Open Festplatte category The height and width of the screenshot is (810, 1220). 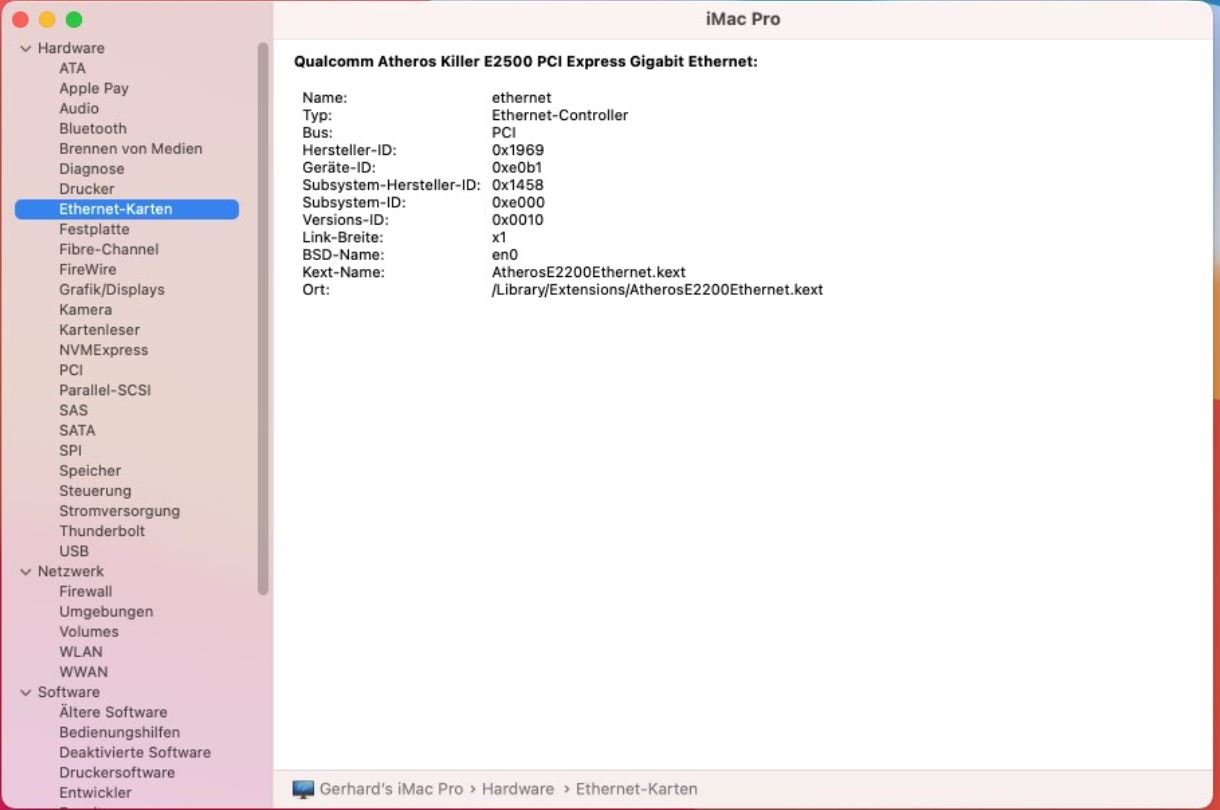tap(94, 229)
